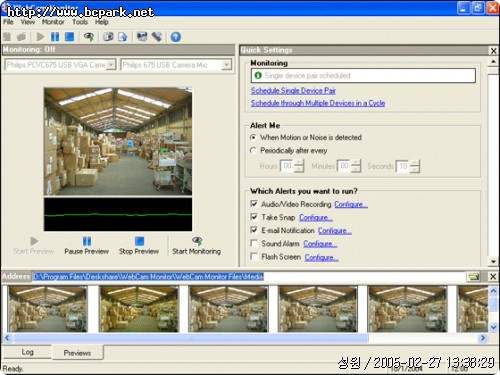Click the monitor settings toolbar icon
Image resolution: width=500 pixels, height=375 pixels.
click(142, 37)
